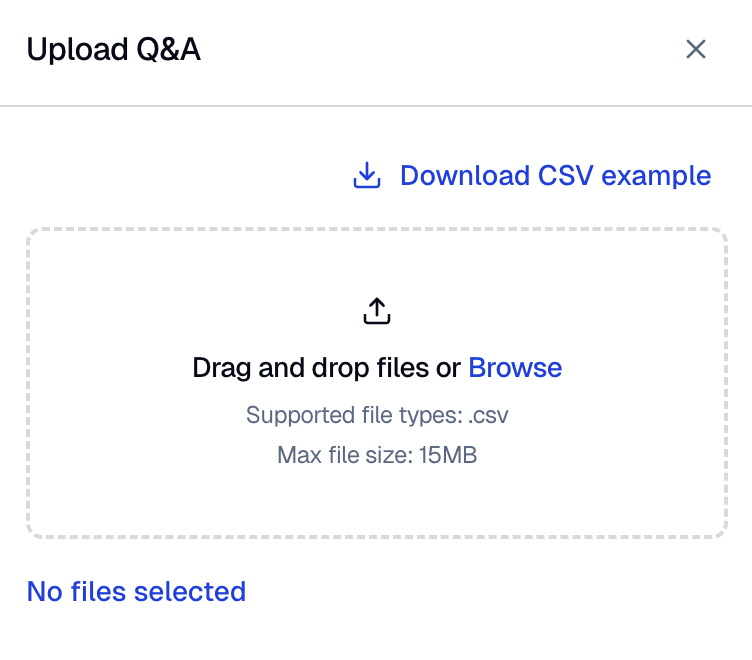Click 'Drag and drop files or' text

coord(326,368)
